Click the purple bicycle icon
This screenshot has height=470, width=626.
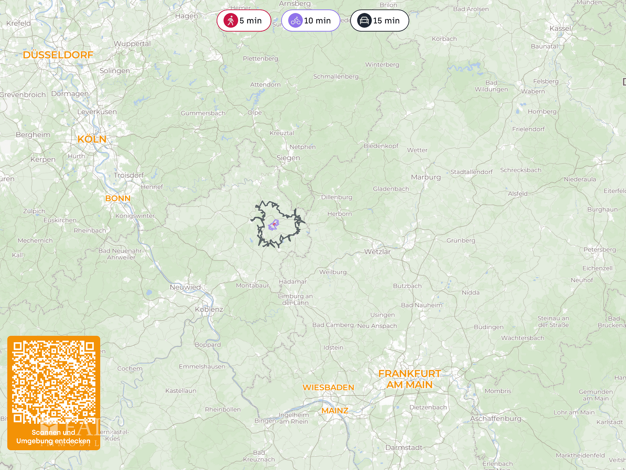point(295,20)
